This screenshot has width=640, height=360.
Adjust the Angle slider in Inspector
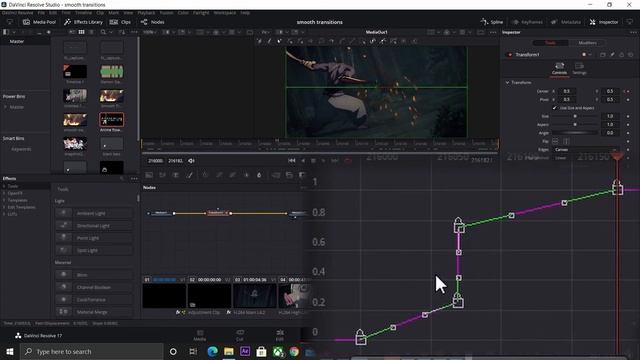(575, 133)
